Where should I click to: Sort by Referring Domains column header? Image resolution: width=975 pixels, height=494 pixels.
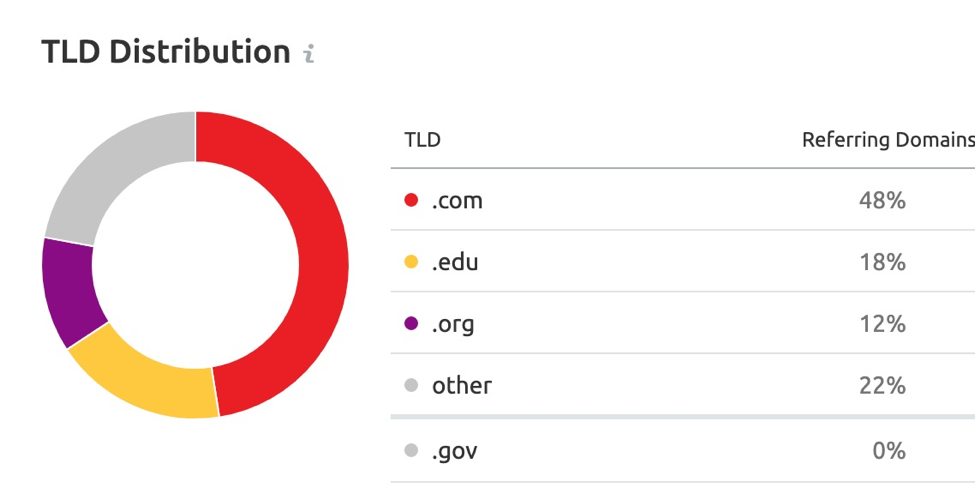pos(888,140)
